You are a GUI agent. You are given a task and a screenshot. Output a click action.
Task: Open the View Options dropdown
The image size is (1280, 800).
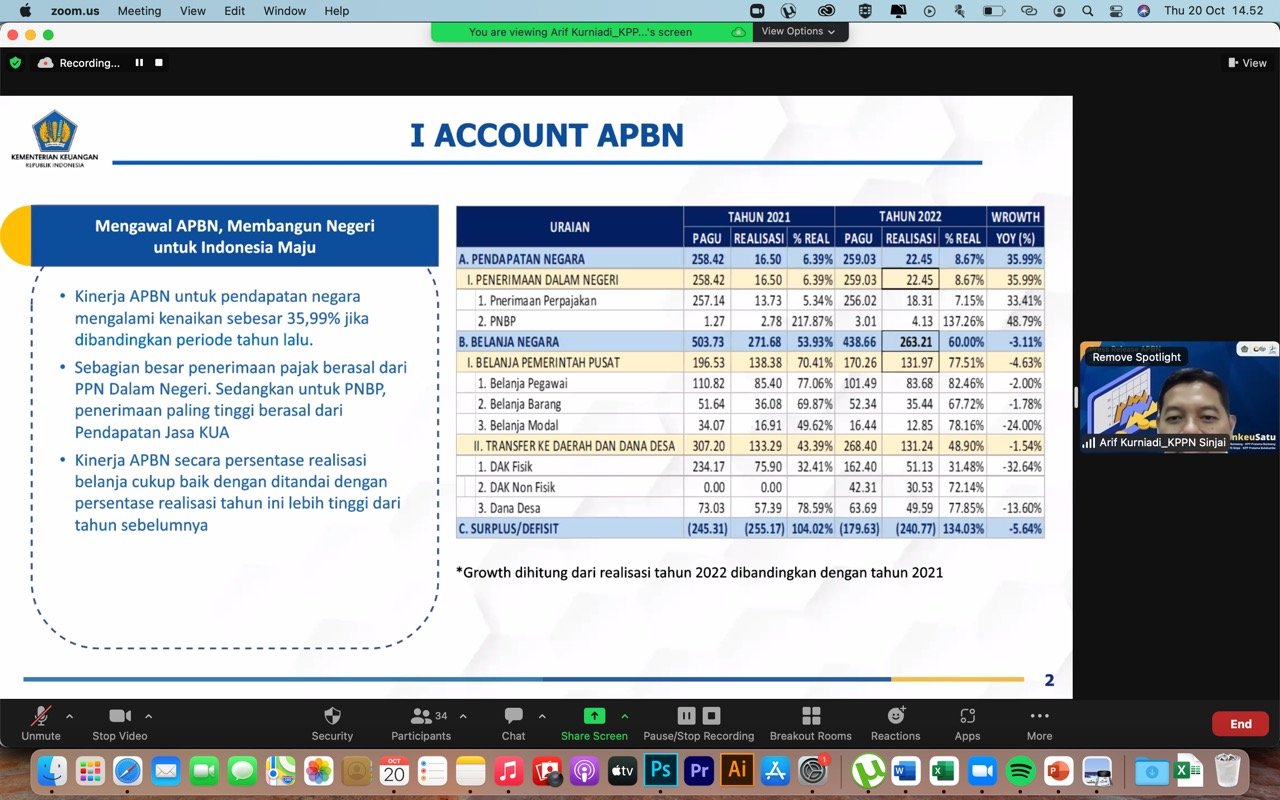pos(798,32)
